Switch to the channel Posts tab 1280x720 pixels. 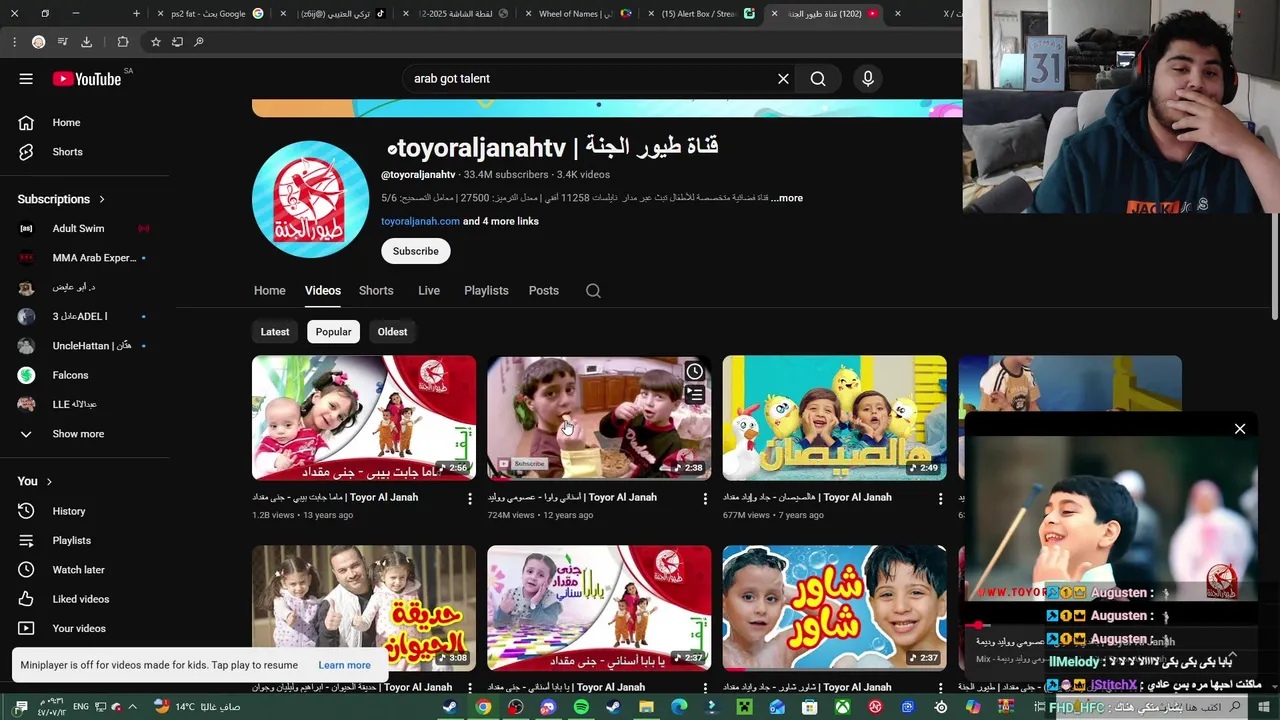click(x=543, y=291)
